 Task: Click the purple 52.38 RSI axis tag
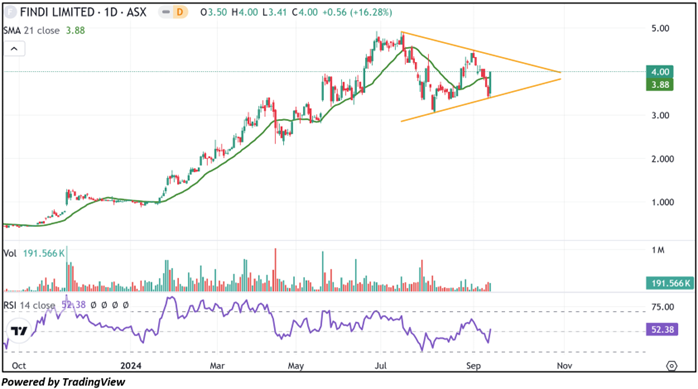662,330
